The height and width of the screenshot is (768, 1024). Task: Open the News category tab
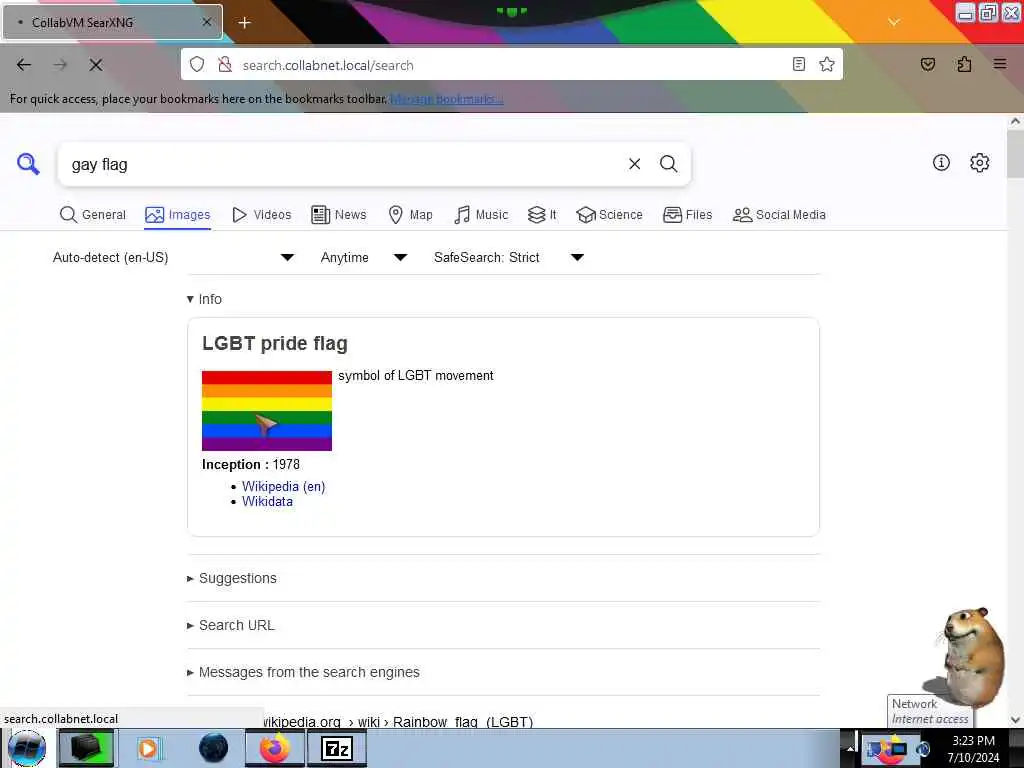point(339,215)
